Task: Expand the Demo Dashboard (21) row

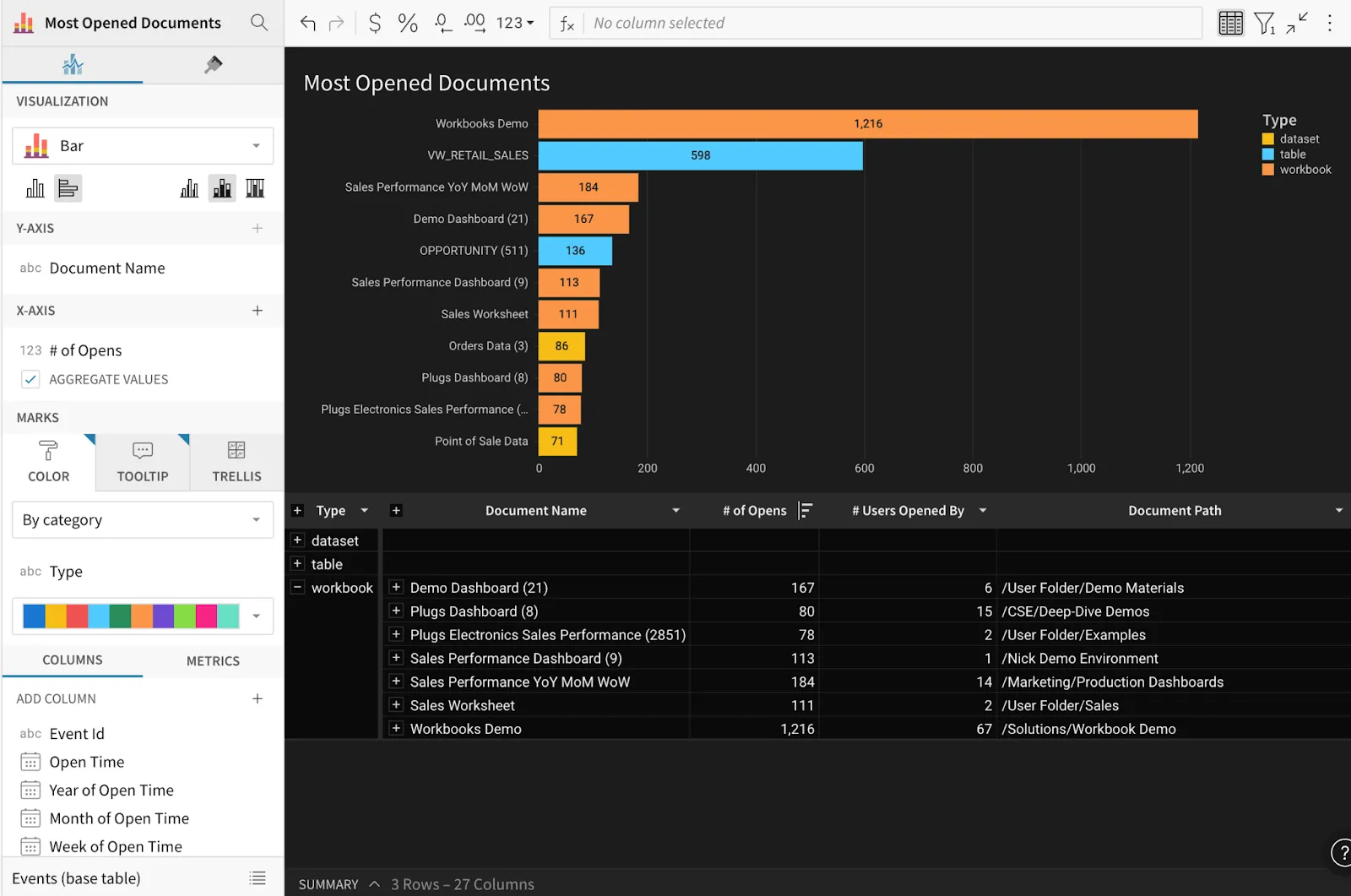Action: 395,587
